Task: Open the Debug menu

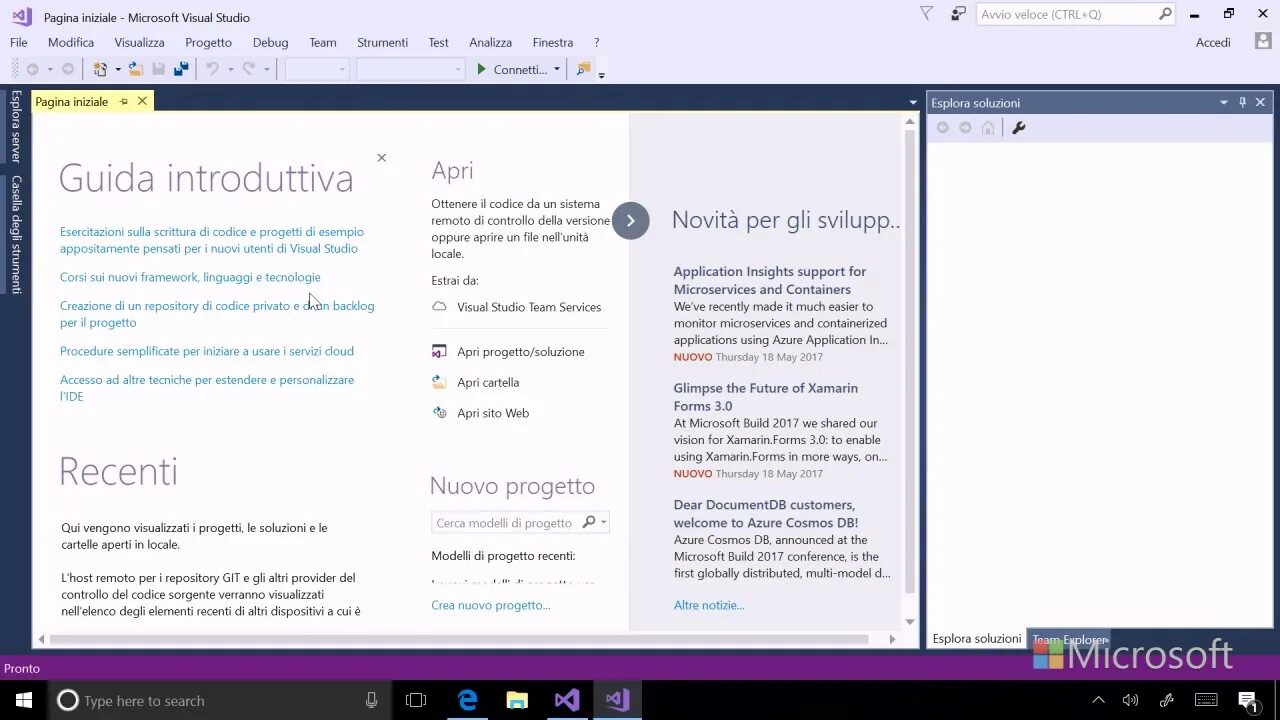Action: [x=270, y=42]
